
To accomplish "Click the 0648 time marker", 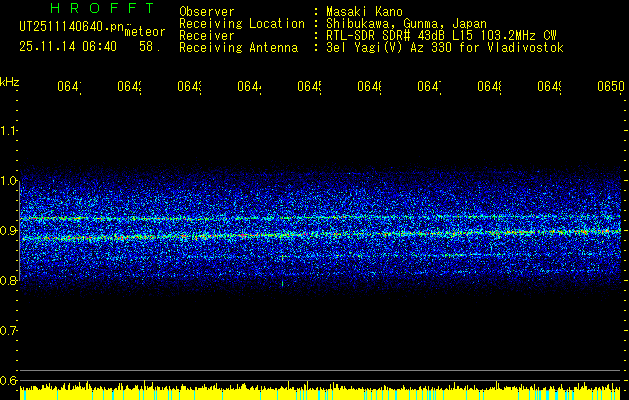I will [489, 86].
